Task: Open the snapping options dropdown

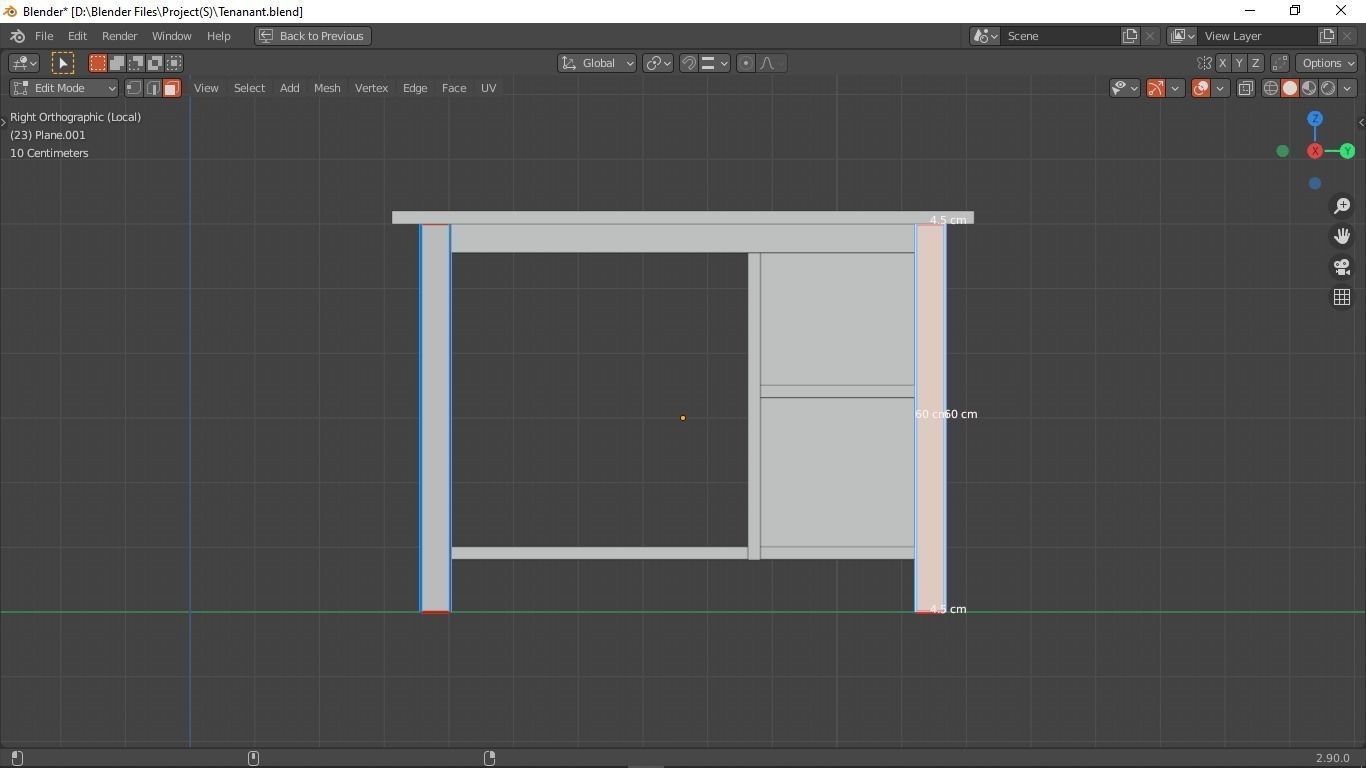Action: (x=714, y=63)
